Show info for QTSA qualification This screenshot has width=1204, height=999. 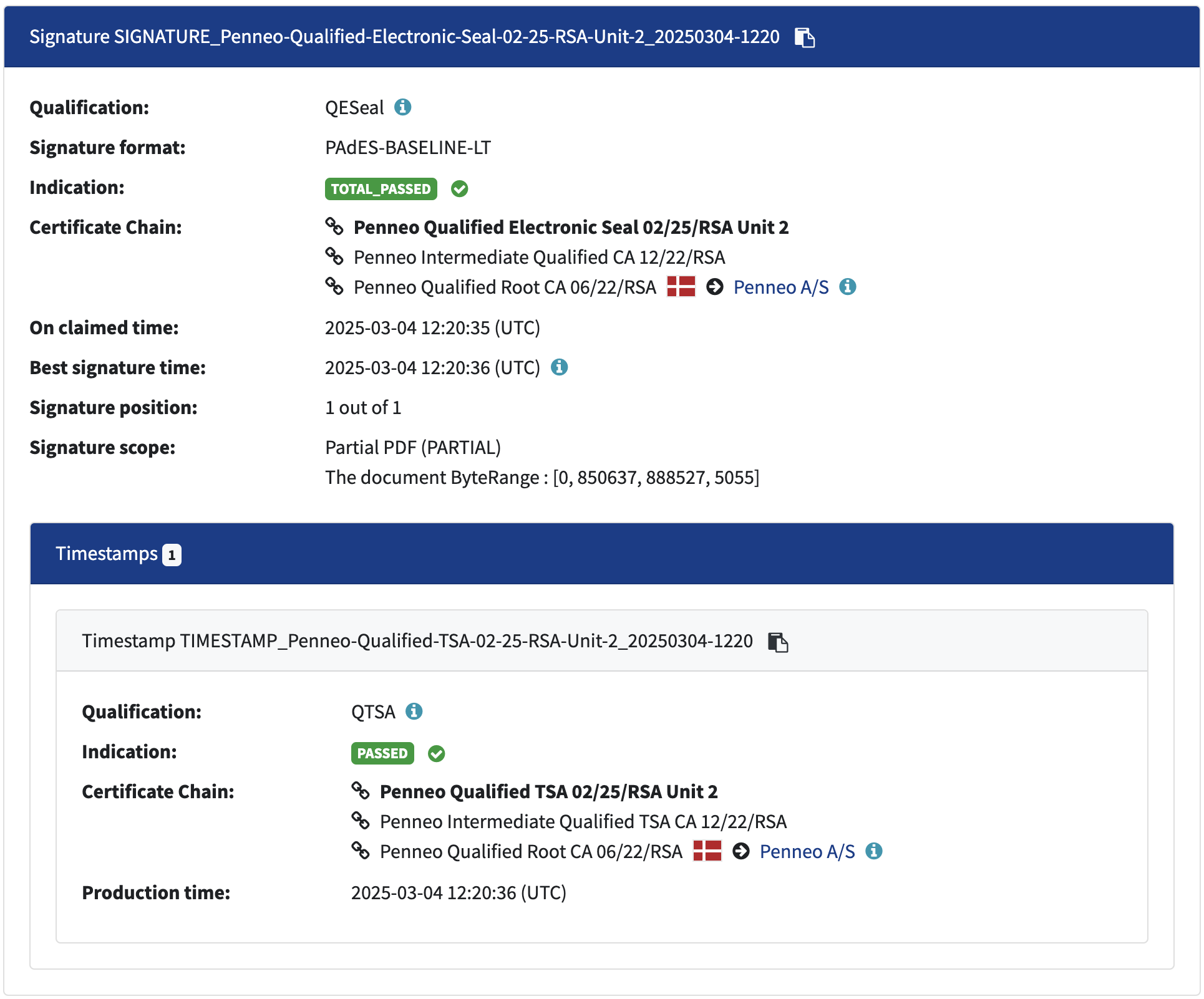pos(414,712)
